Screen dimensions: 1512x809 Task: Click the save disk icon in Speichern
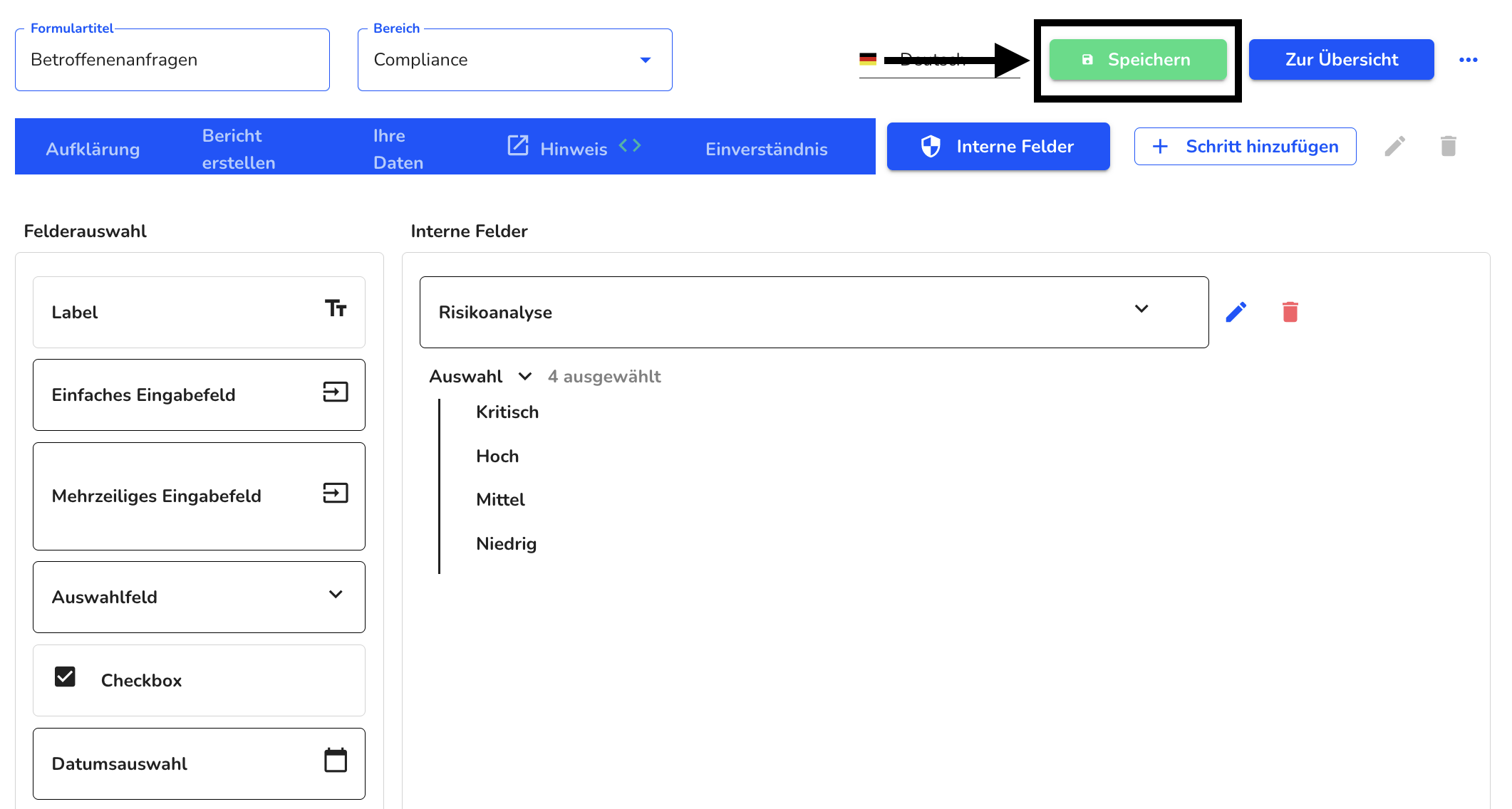click(x=1087, y=60)
